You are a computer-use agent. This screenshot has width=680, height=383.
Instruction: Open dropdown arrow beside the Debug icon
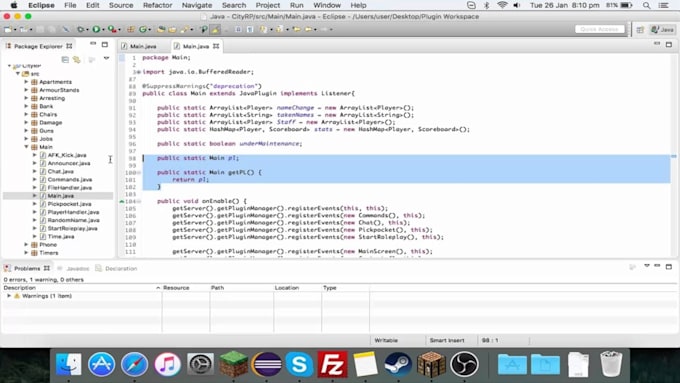coord(87,30)
